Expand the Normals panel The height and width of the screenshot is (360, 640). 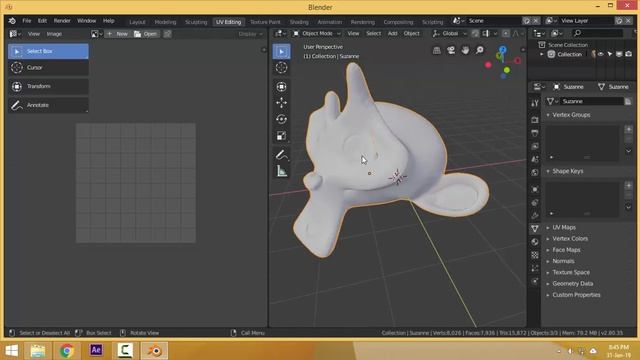[548, 261]
